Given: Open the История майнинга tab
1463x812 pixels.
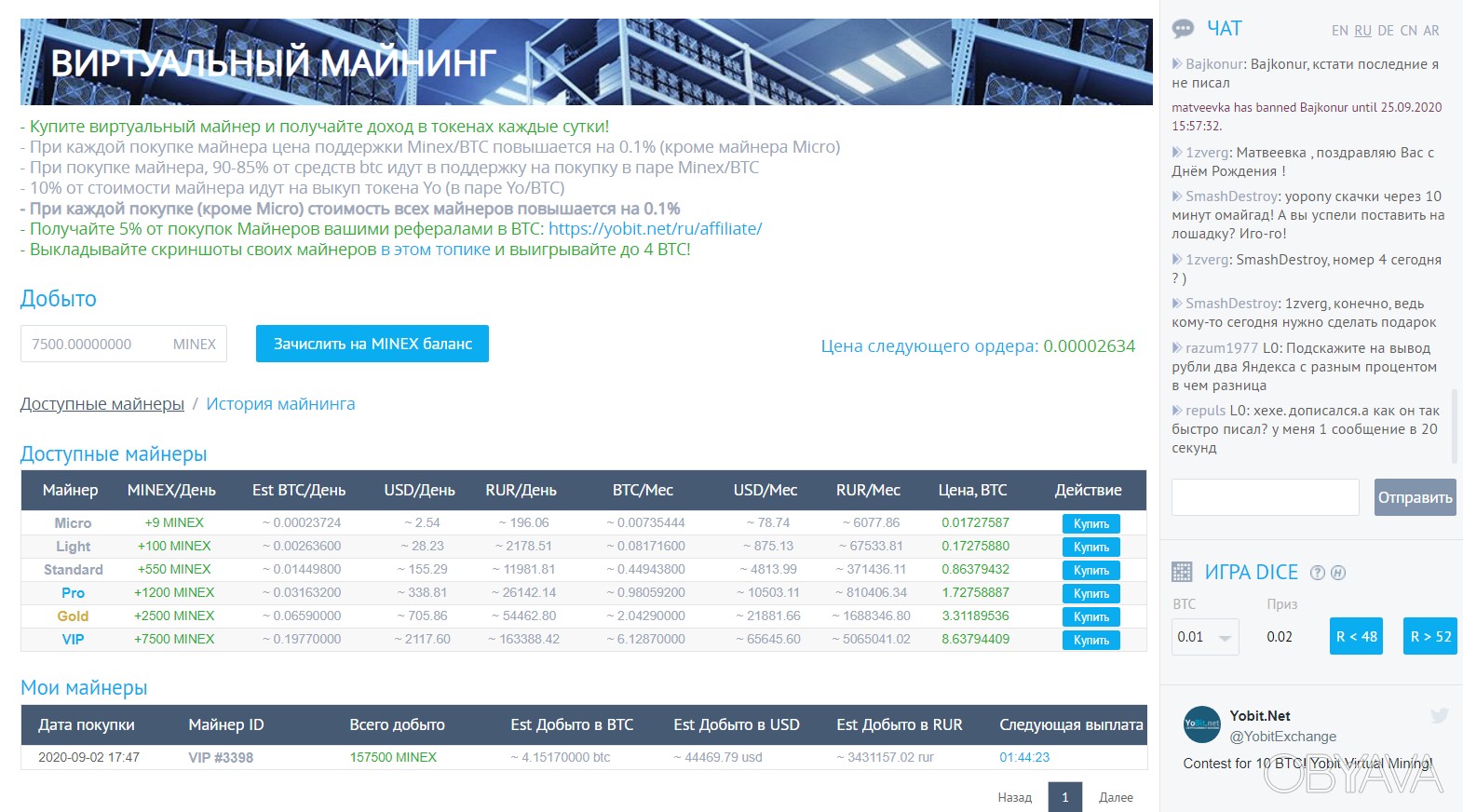Looking at the screenshot, I should [x=280, y=404].
